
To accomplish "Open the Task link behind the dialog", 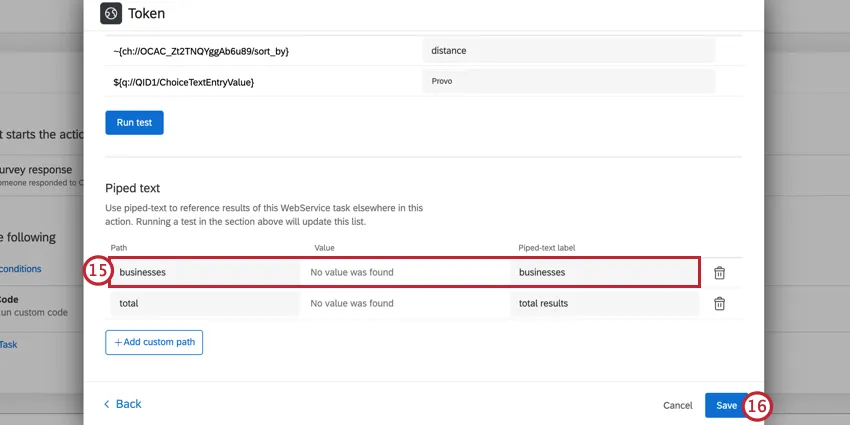I will click(8, 344).
